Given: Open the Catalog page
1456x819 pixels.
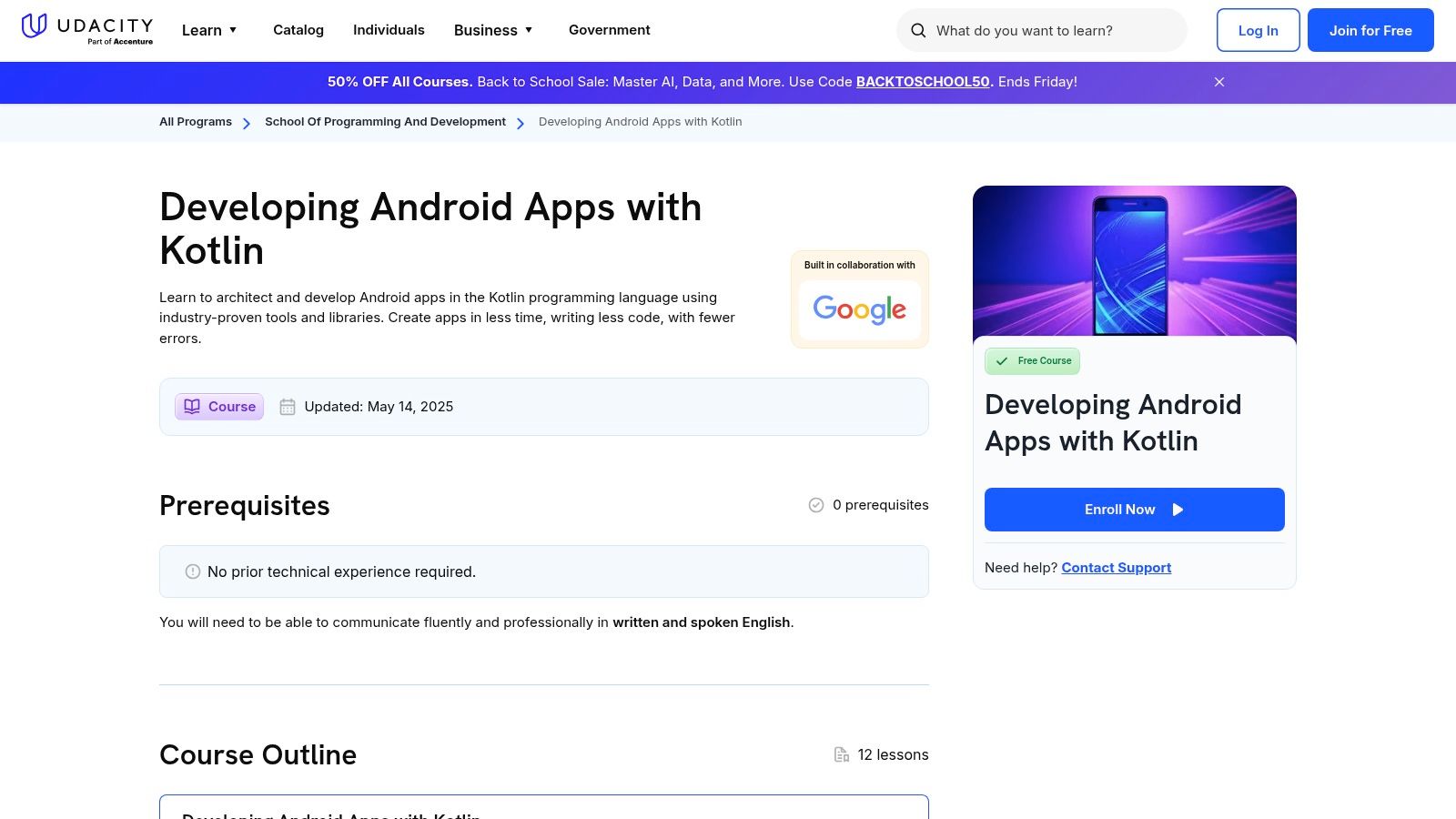Looking at the screenshot, I should (298, 30).
